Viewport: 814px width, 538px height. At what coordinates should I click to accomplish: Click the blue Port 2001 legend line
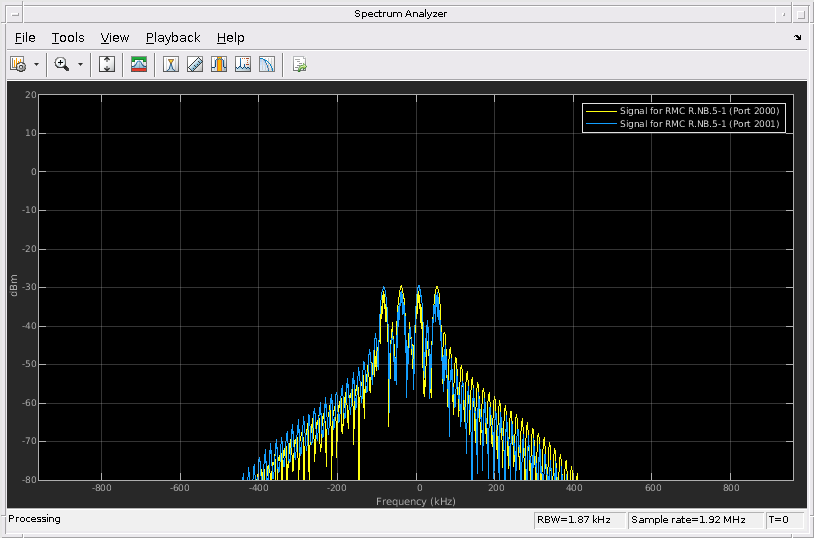(600, 124)
